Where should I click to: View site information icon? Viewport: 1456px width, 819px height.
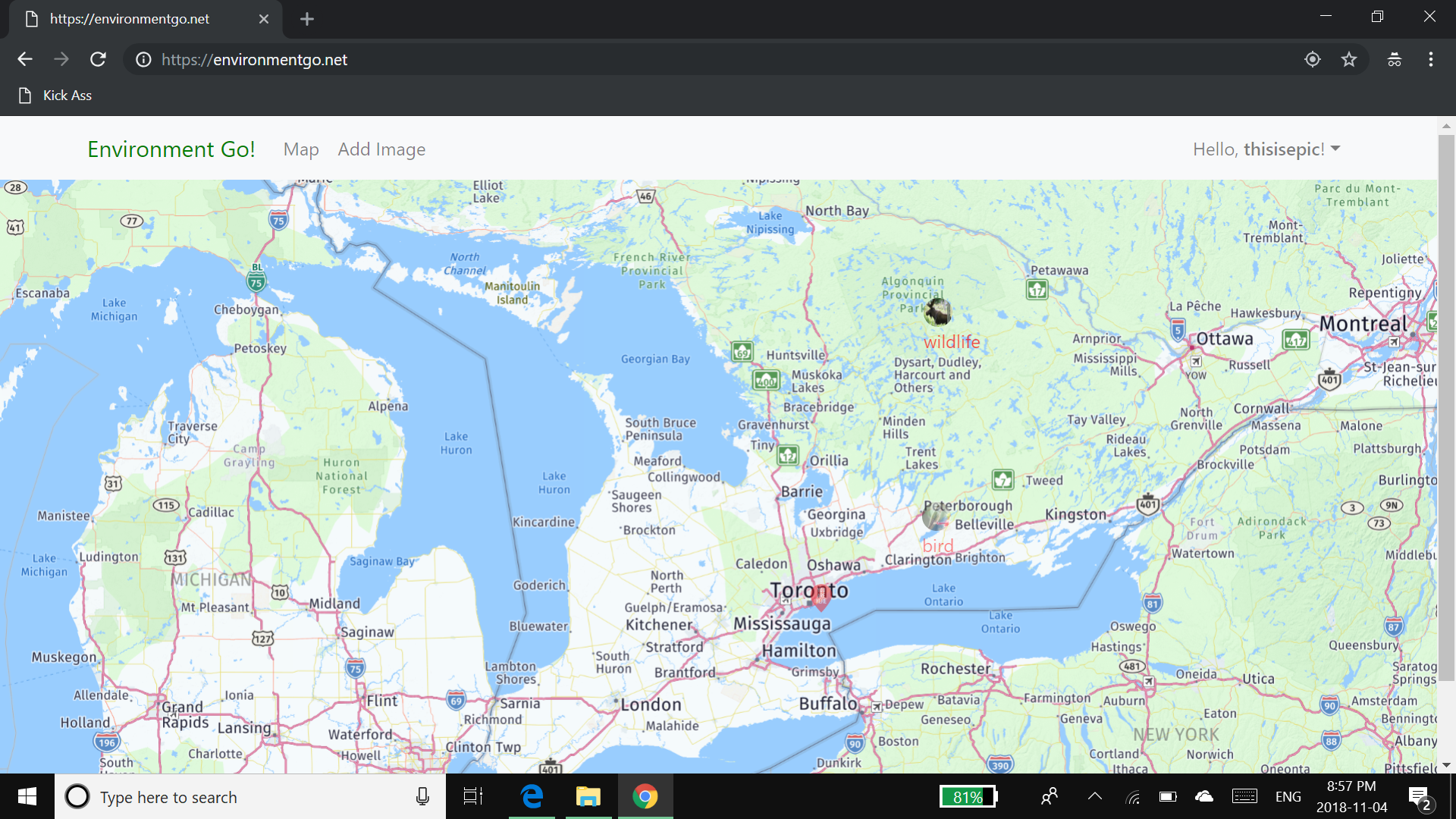coord(143,60)
